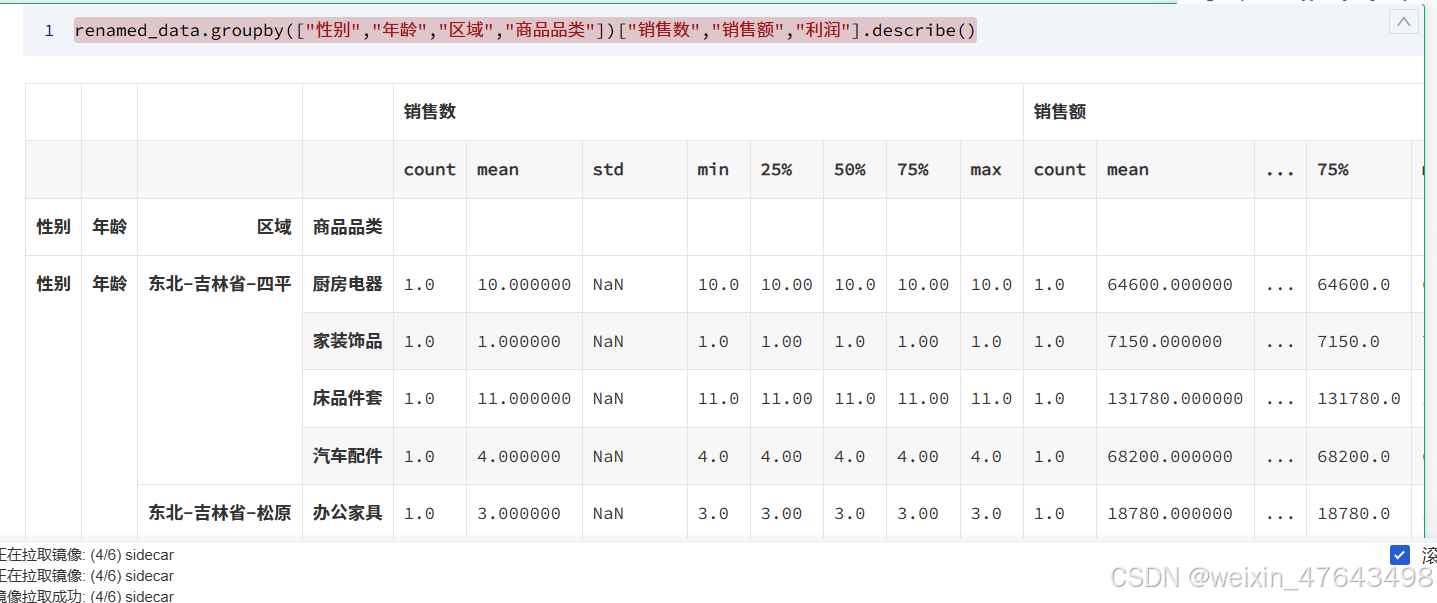Select the 汽车配件 row entry
Viewport: 1437px width, 603px height.
347,456
